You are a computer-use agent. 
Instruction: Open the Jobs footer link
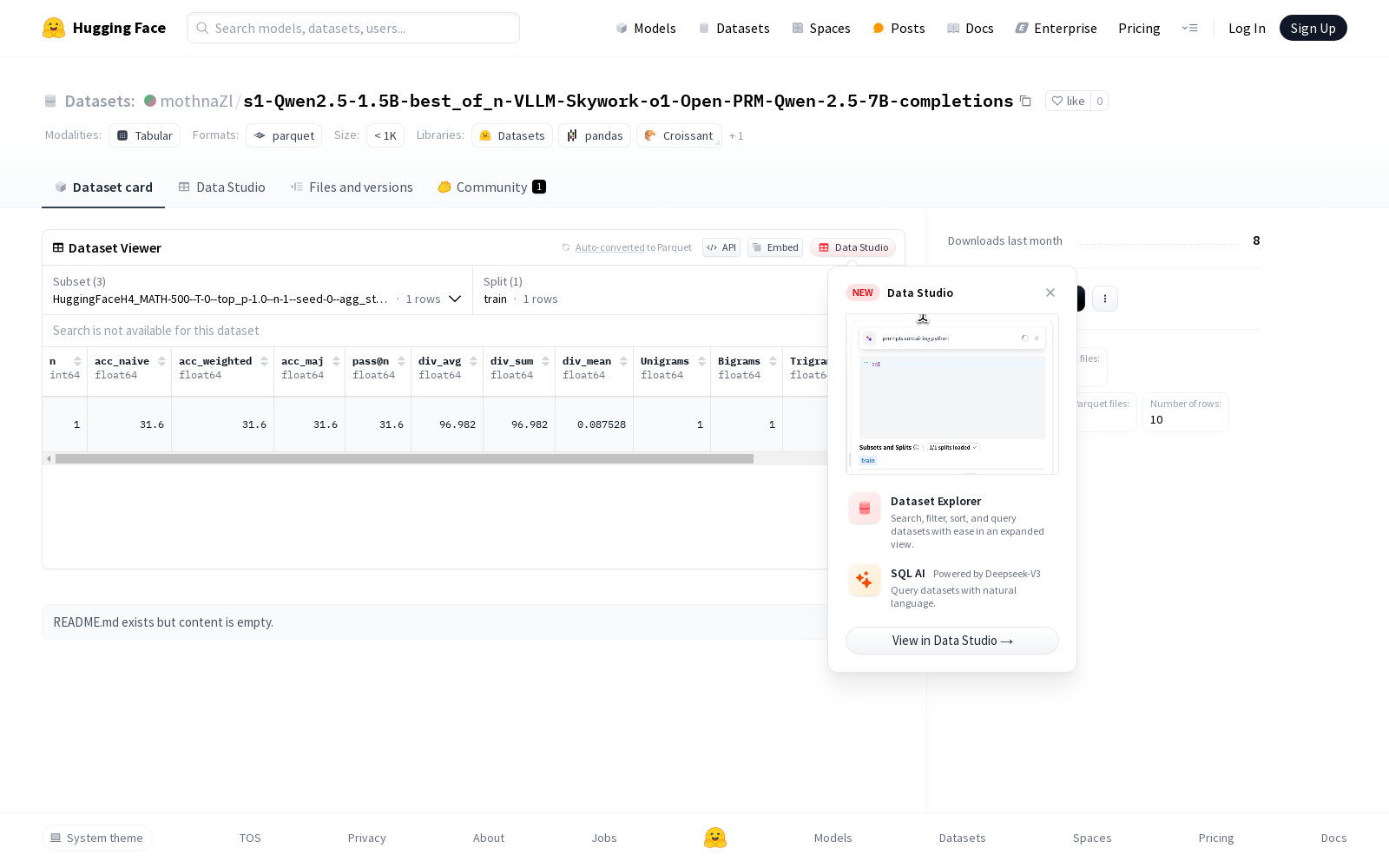pyautogui.click(x=604, y=838)
